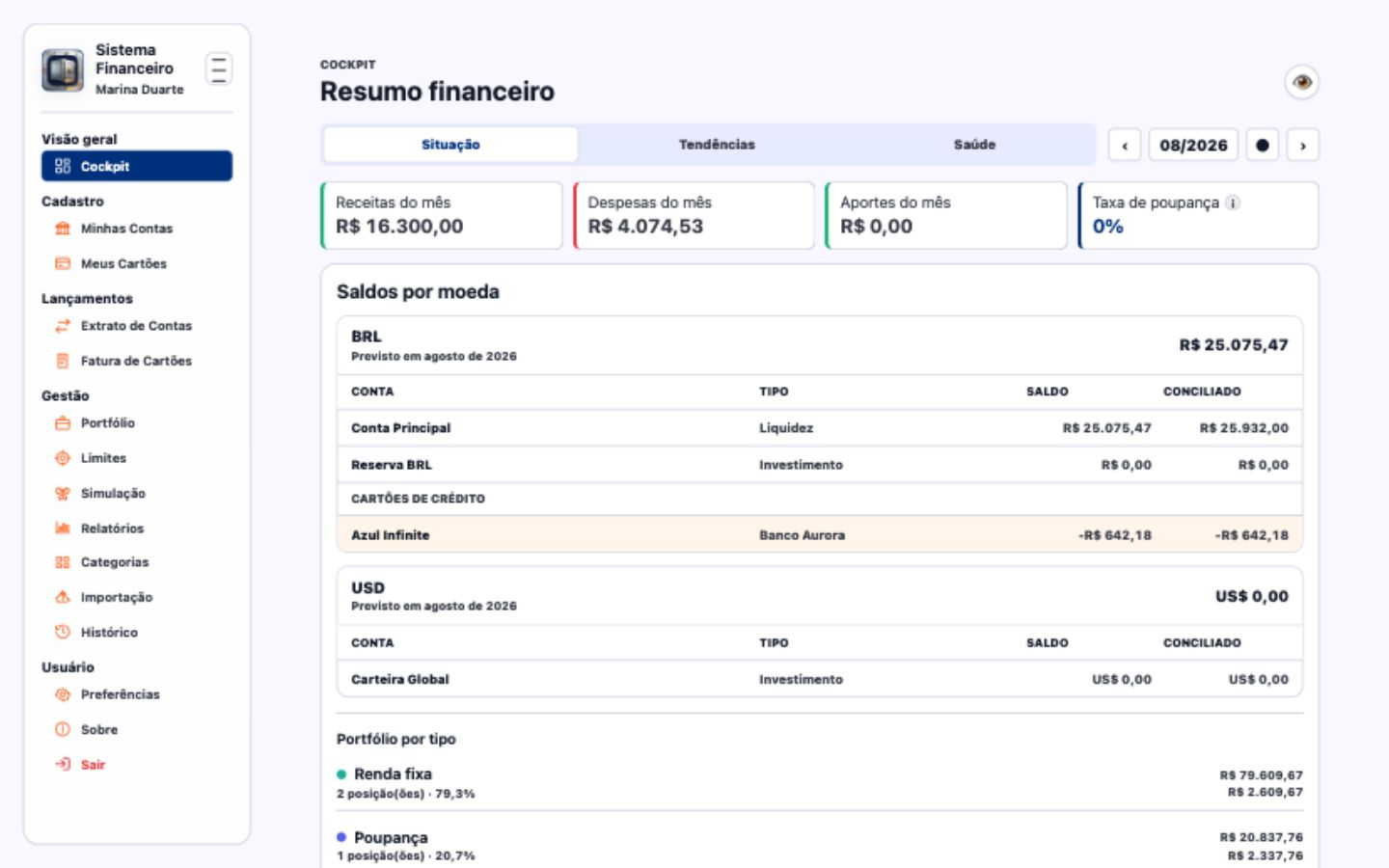The height and width of the screenshot is (868, 1389).
Task: Click the conciliado value R$ 25.932,00
Action: pyautogui.click(x=1244, y=428)
